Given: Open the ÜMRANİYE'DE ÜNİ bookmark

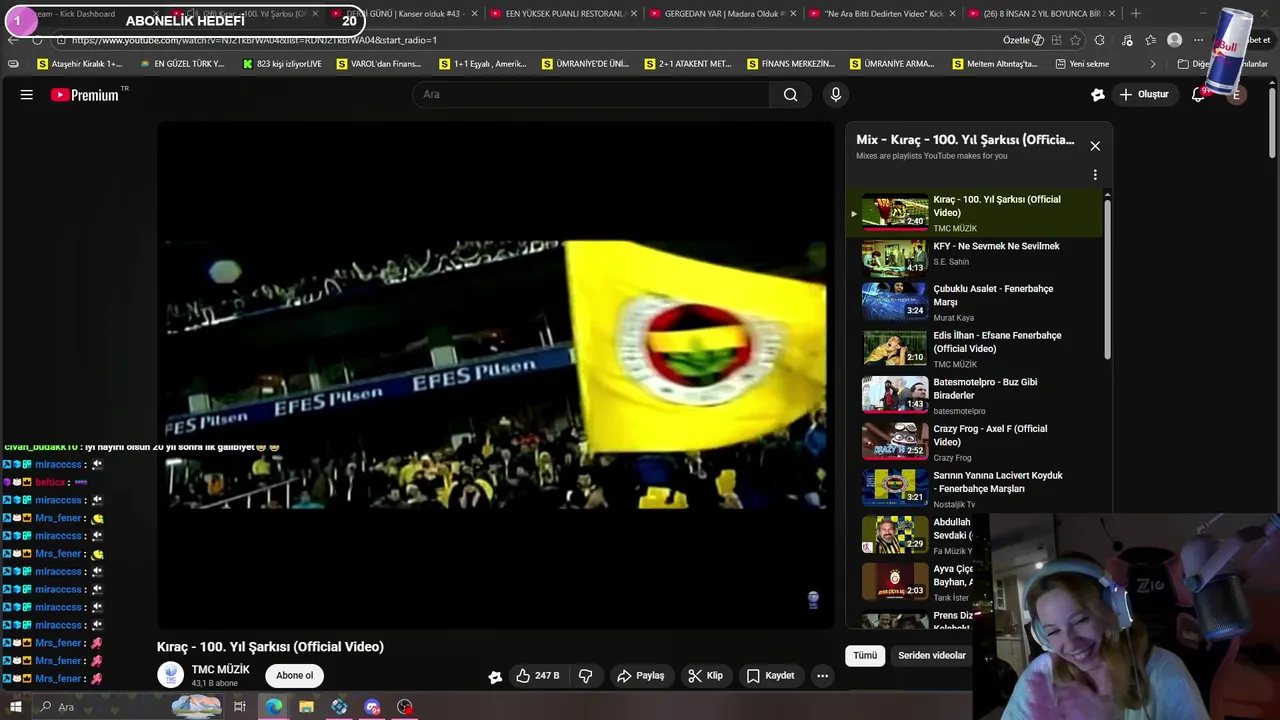Looking at the screenshot, I should tap(585, 64).
